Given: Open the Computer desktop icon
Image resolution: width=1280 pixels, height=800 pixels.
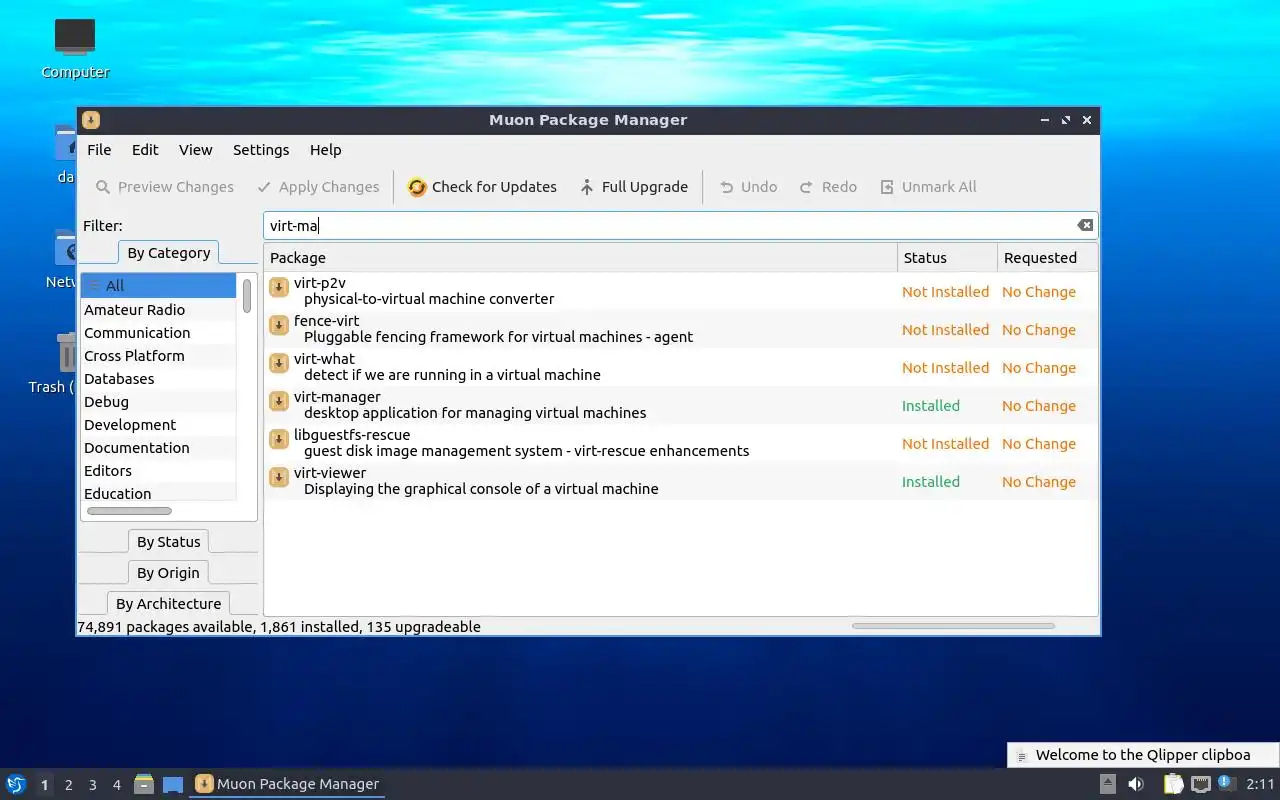Looking at the screenshot, I should click(x=75, y=38).
